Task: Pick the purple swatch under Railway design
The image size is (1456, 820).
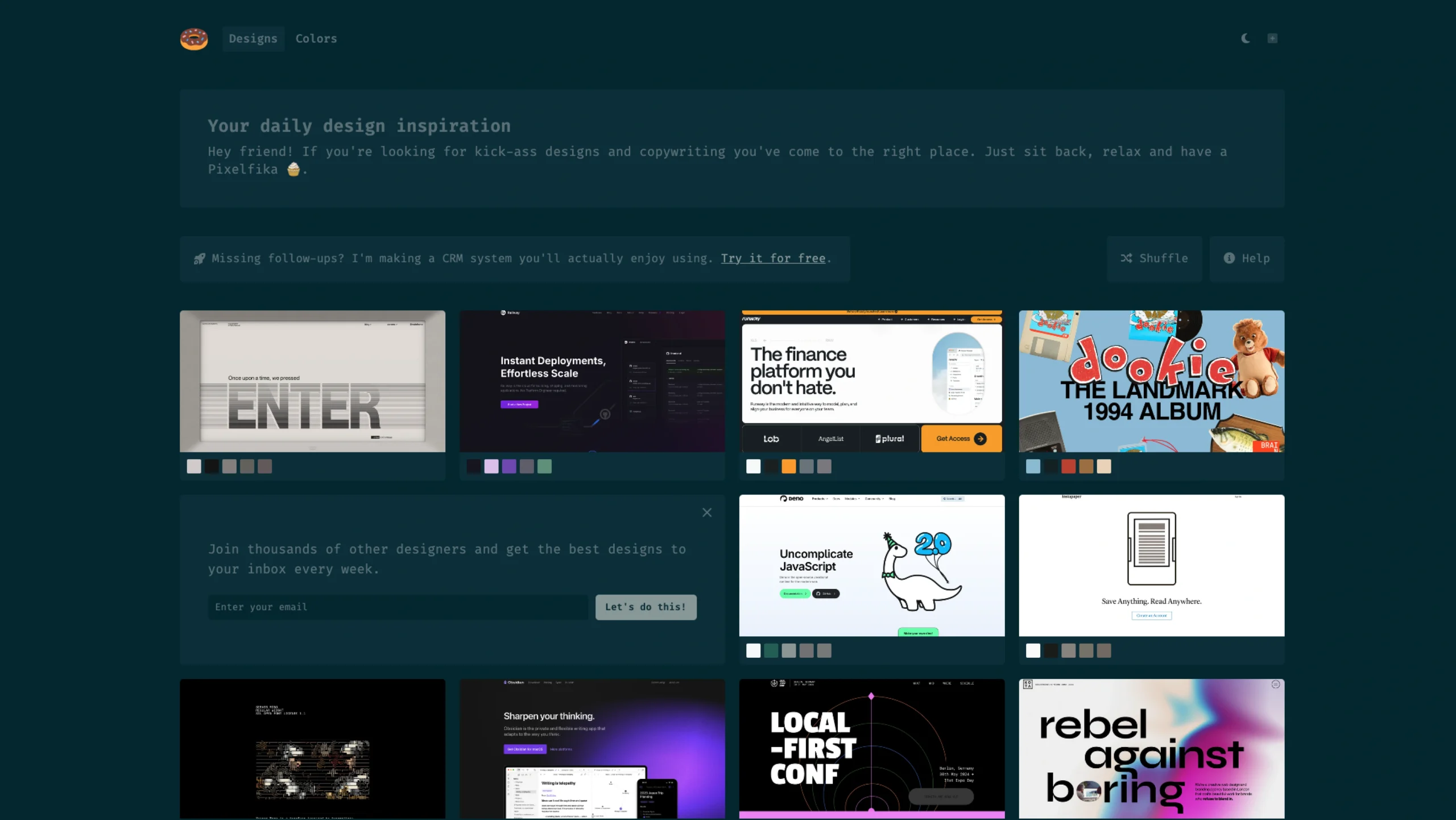Action: [509, 467]
